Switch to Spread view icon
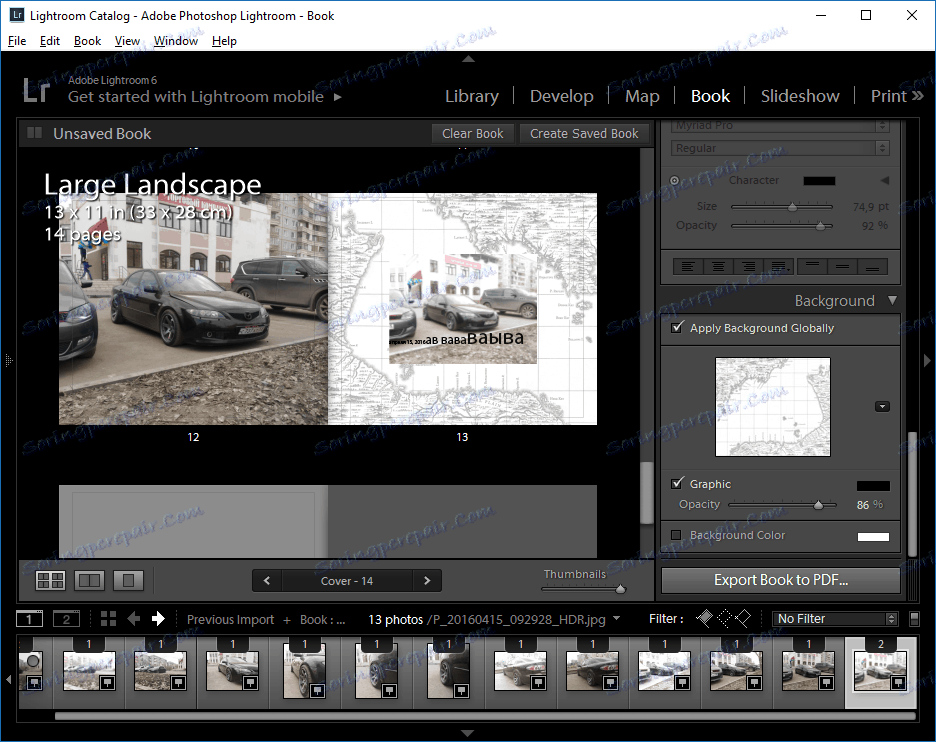The image size is (936, 742). click(90, 580)
